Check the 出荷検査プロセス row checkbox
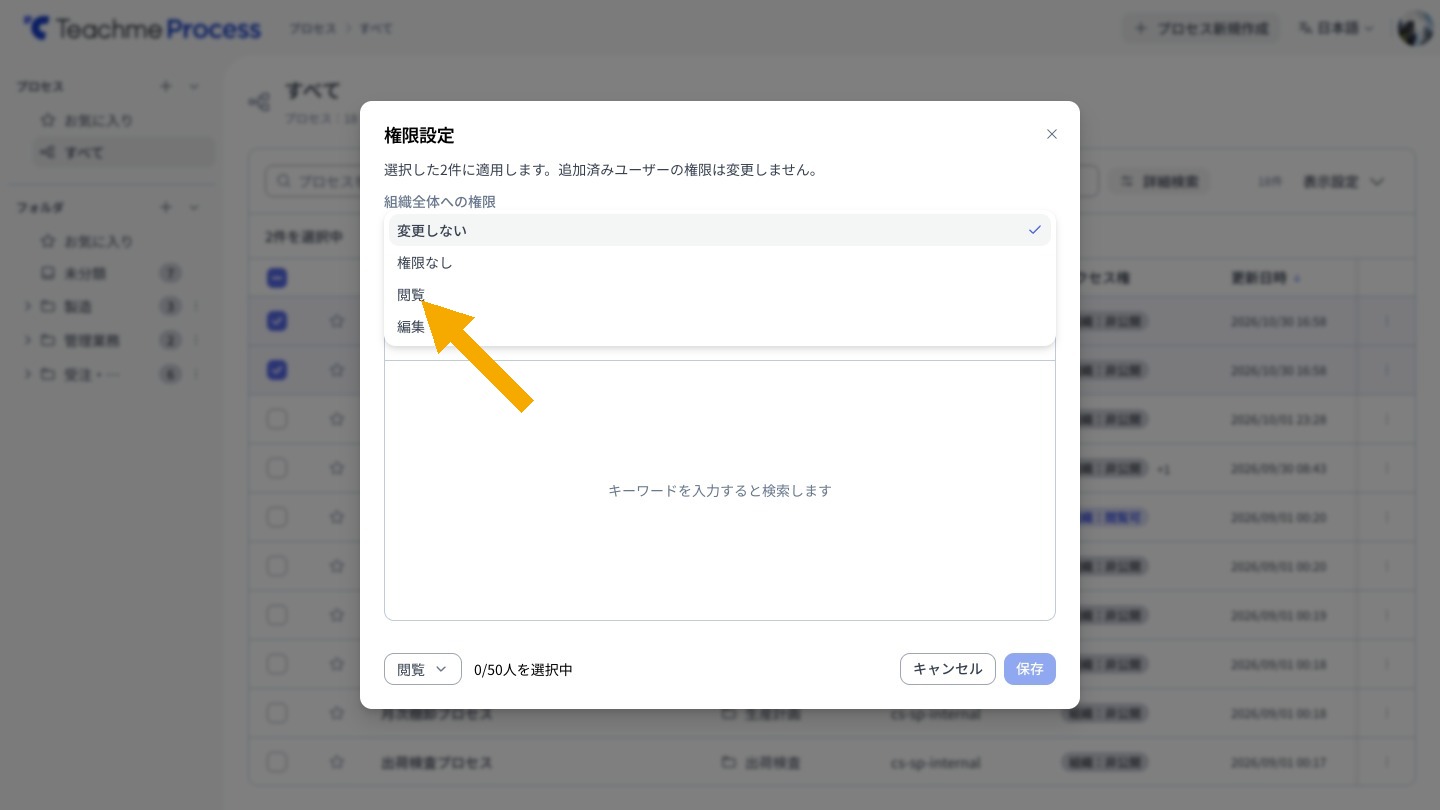This screenshot has height=810, width=1440. tap(277, 762)
